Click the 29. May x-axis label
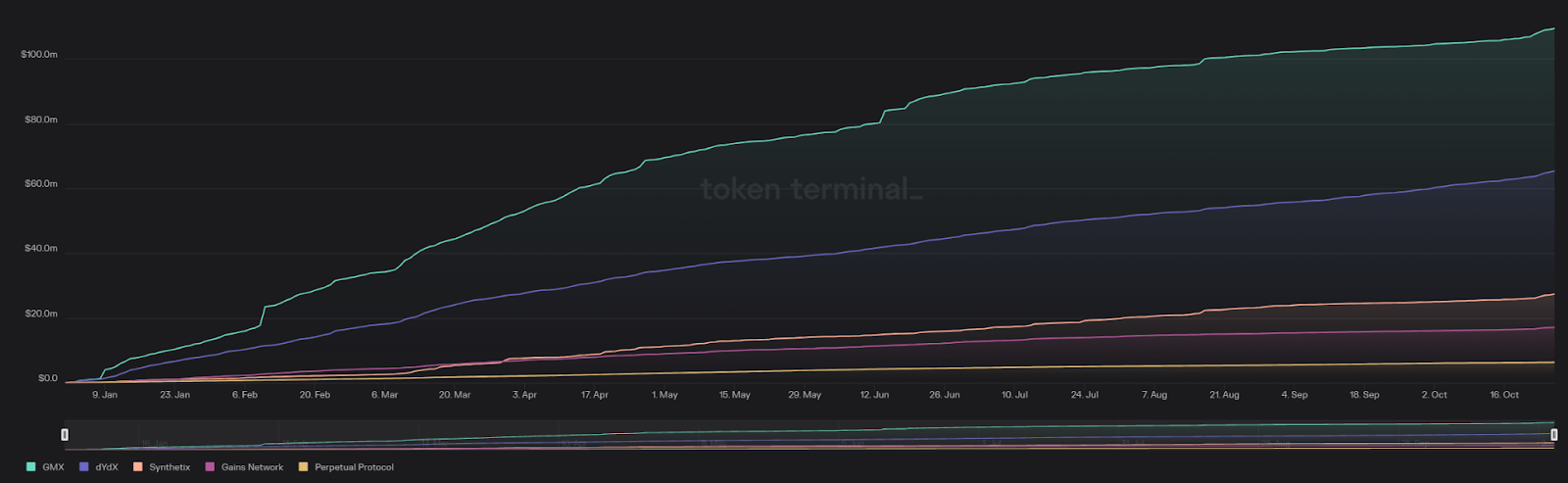The height and width of the screenshot is (483, 1568). [x=805, y=395]
